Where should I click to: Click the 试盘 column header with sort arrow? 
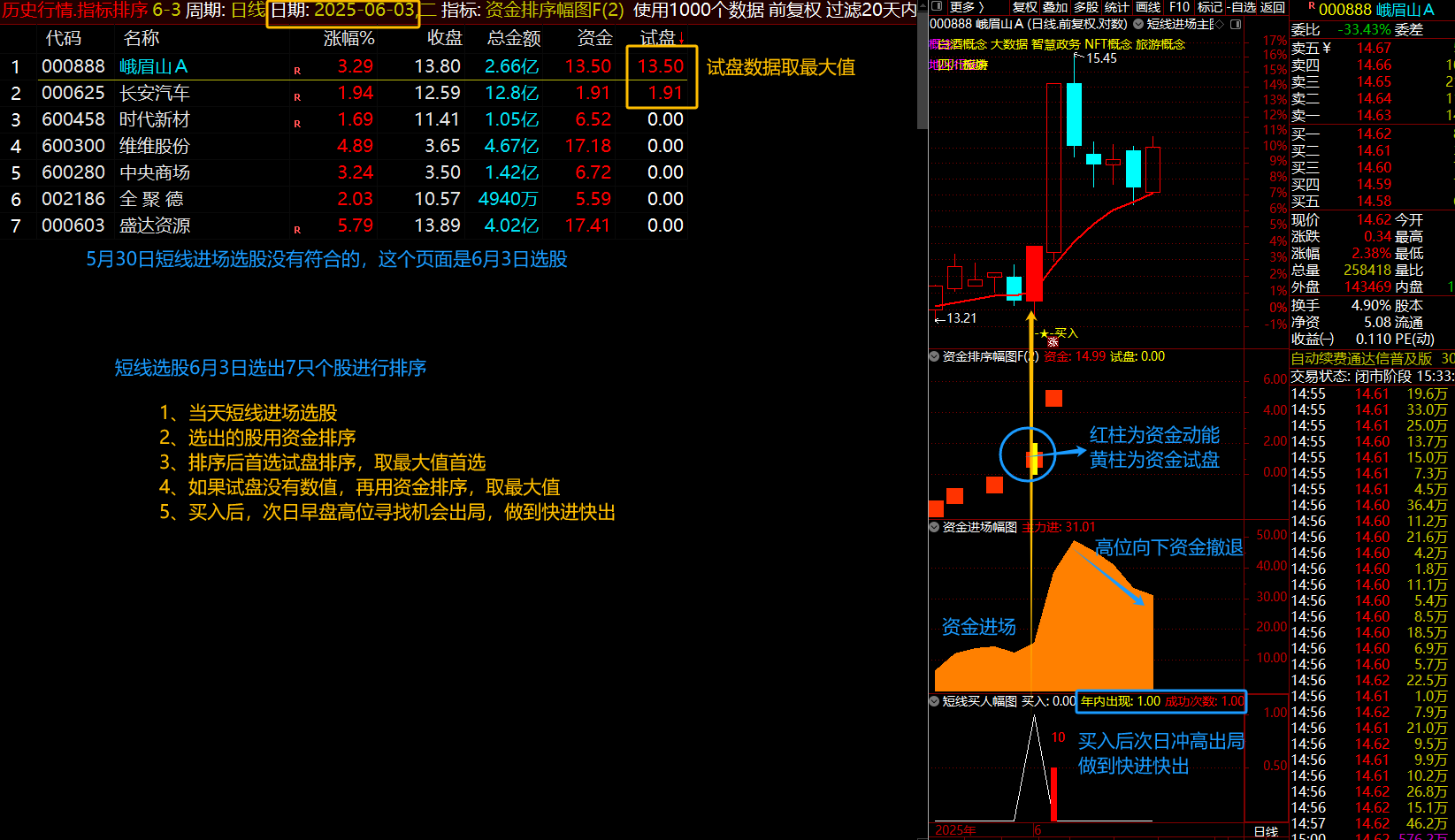coord(662,38)
